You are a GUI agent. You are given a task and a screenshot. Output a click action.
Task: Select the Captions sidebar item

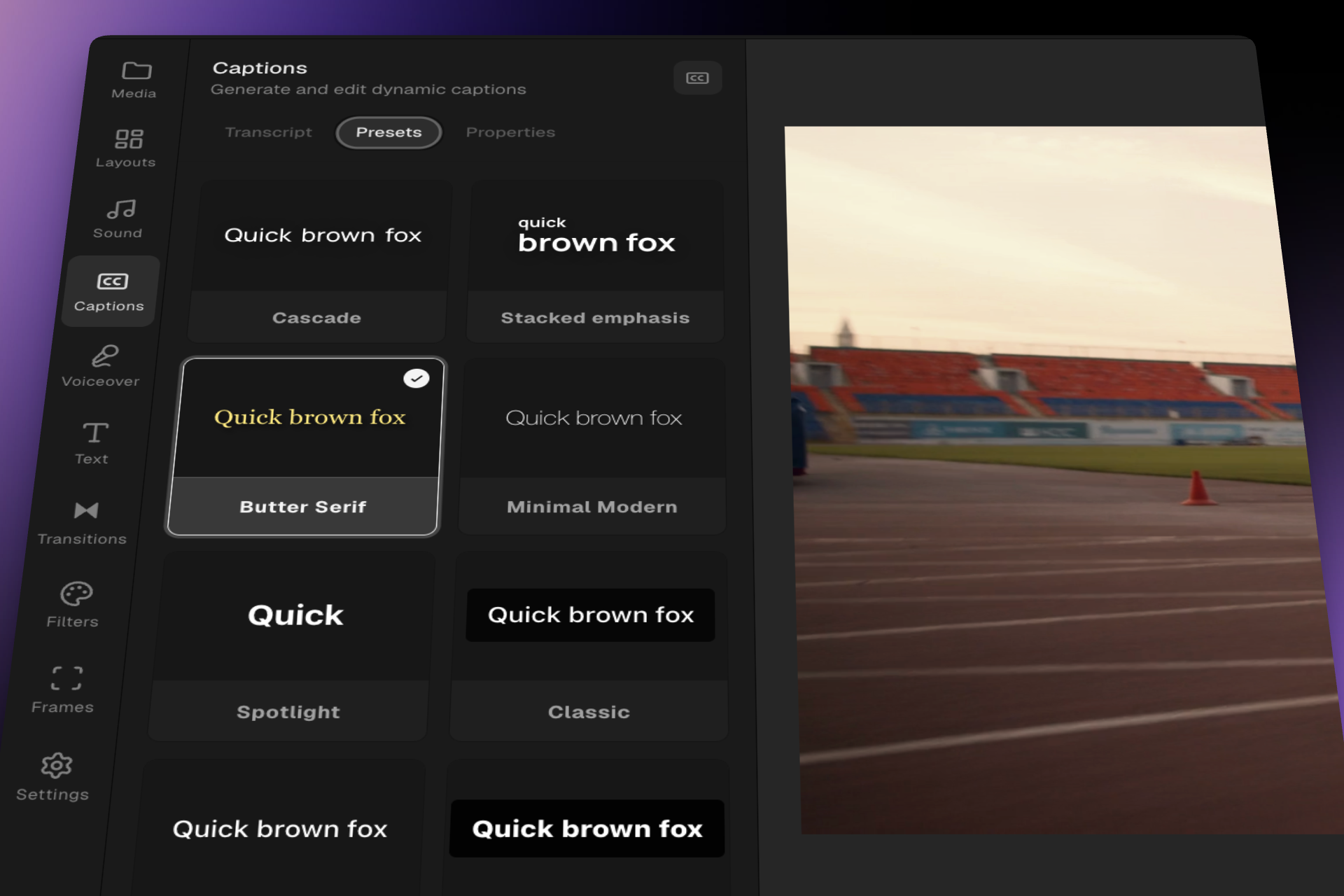click(x=111, y=291)
